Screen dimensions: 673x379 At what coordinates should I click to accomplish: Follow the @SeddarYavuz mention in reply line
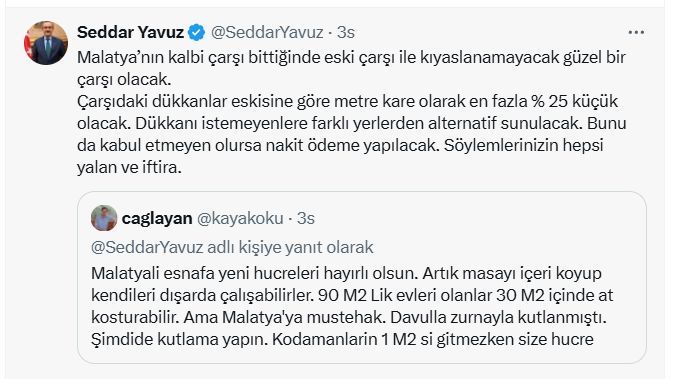147,247
